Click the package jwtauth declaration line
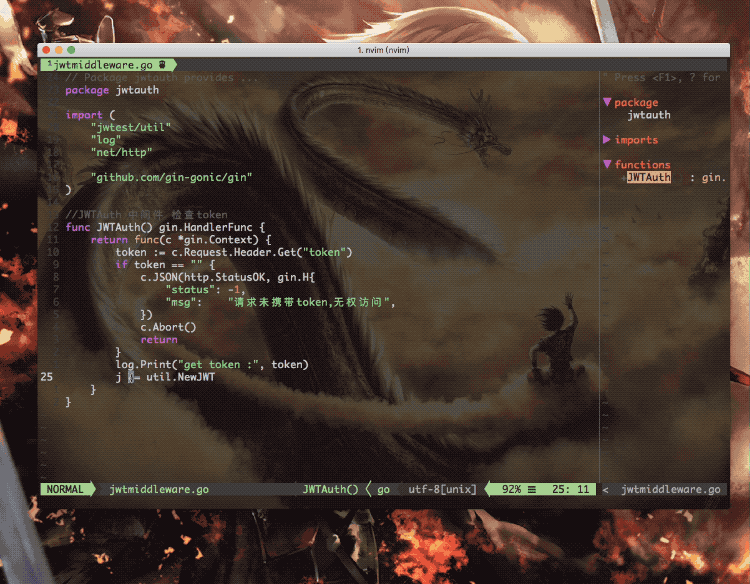Image resolution: width=750 pixels, height=584 pixels. point(112,90)
